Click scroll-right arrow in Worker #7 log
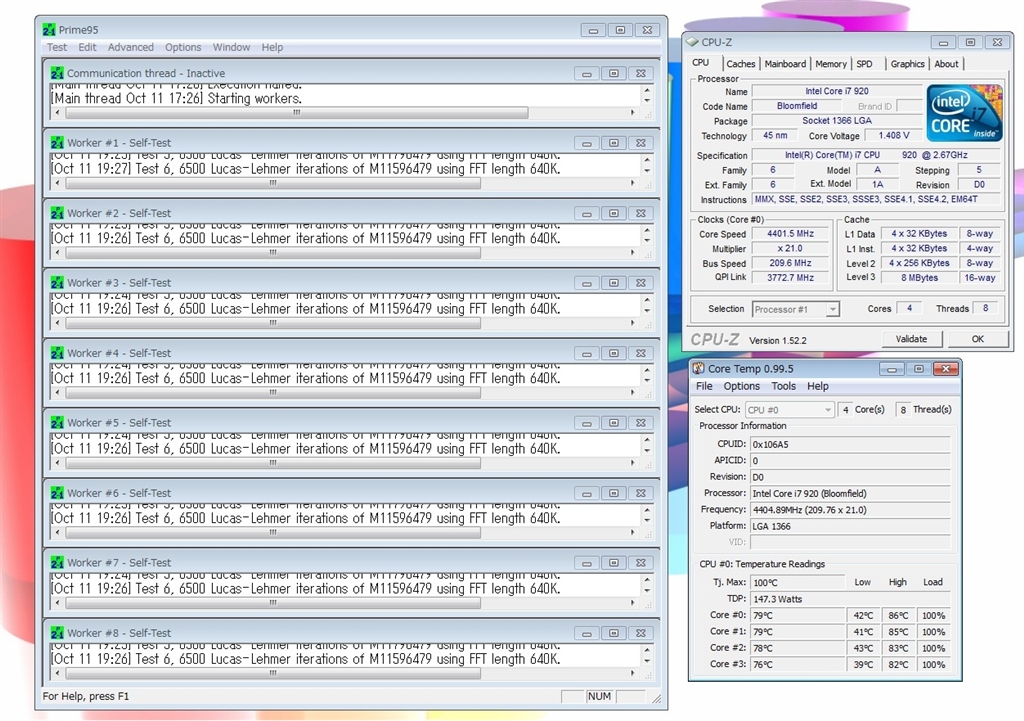The image size is (1024, 721). coord(632,603)
